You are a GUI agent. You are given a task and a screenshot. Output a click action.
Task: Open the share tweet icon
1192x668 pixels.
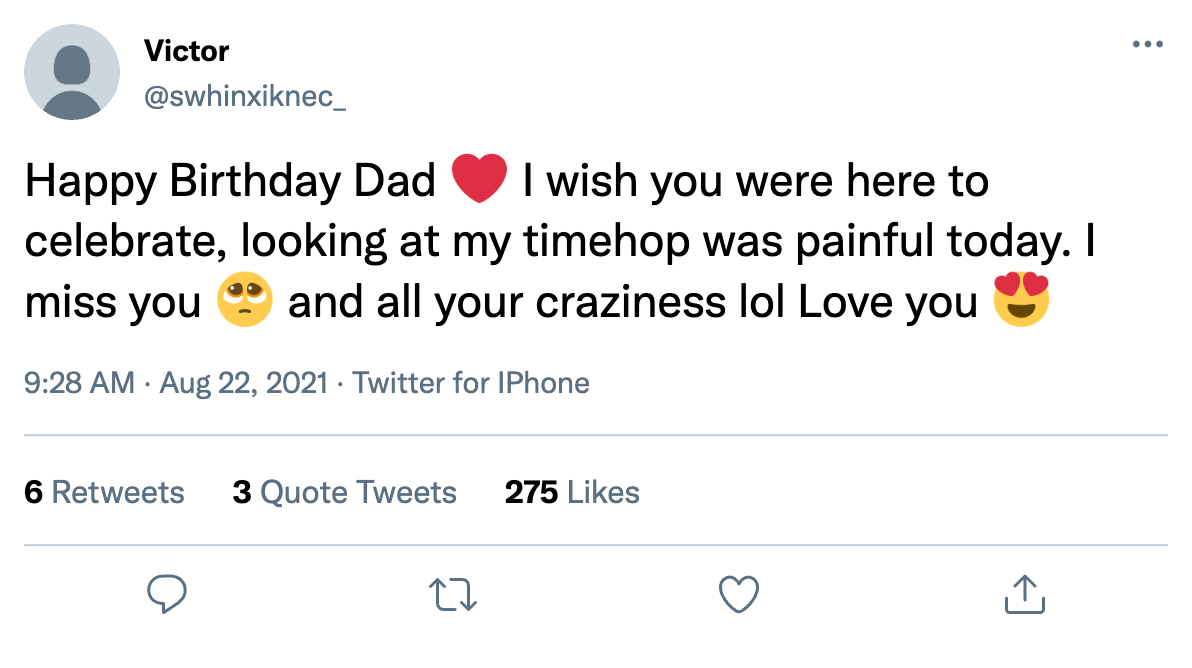point(1024,594)
